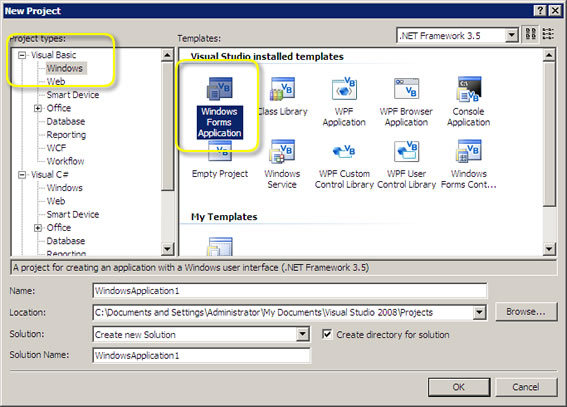The image size is (567, 407).
Task: Select Windows under Visual Basic
Action: [65, 68]
